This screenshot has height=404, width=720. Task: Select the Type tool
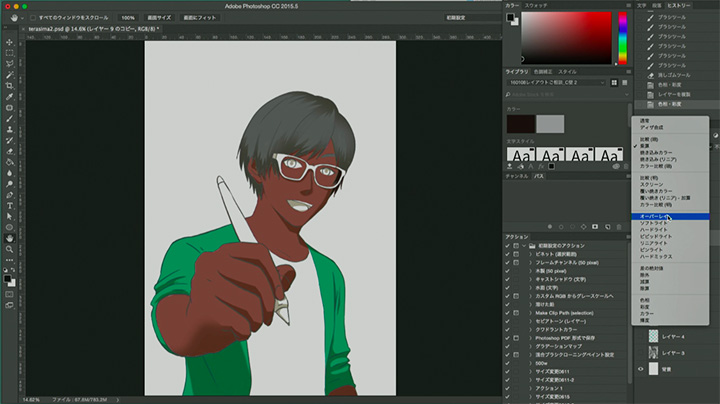click(x=9, y=206)
